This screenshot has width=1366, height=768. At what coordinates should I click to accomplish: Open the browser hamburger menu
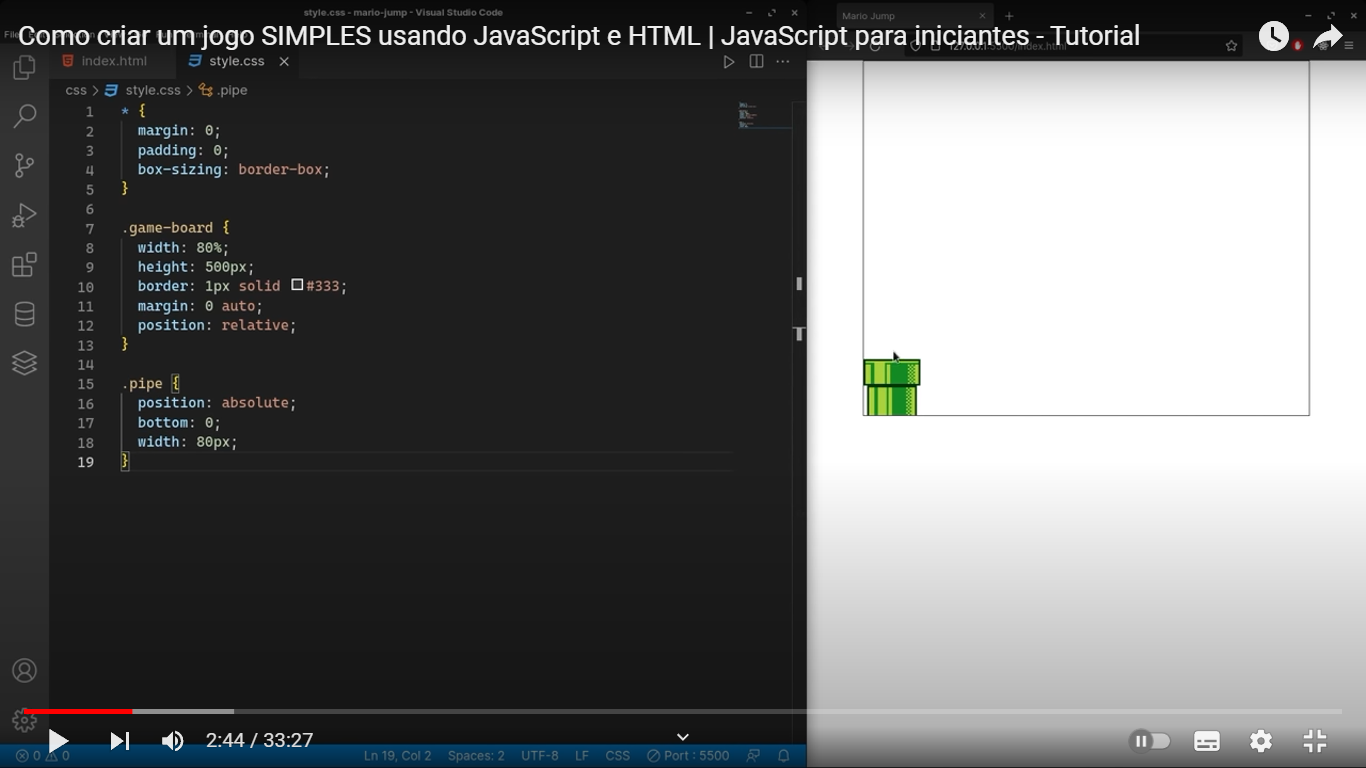point(1349,46)
